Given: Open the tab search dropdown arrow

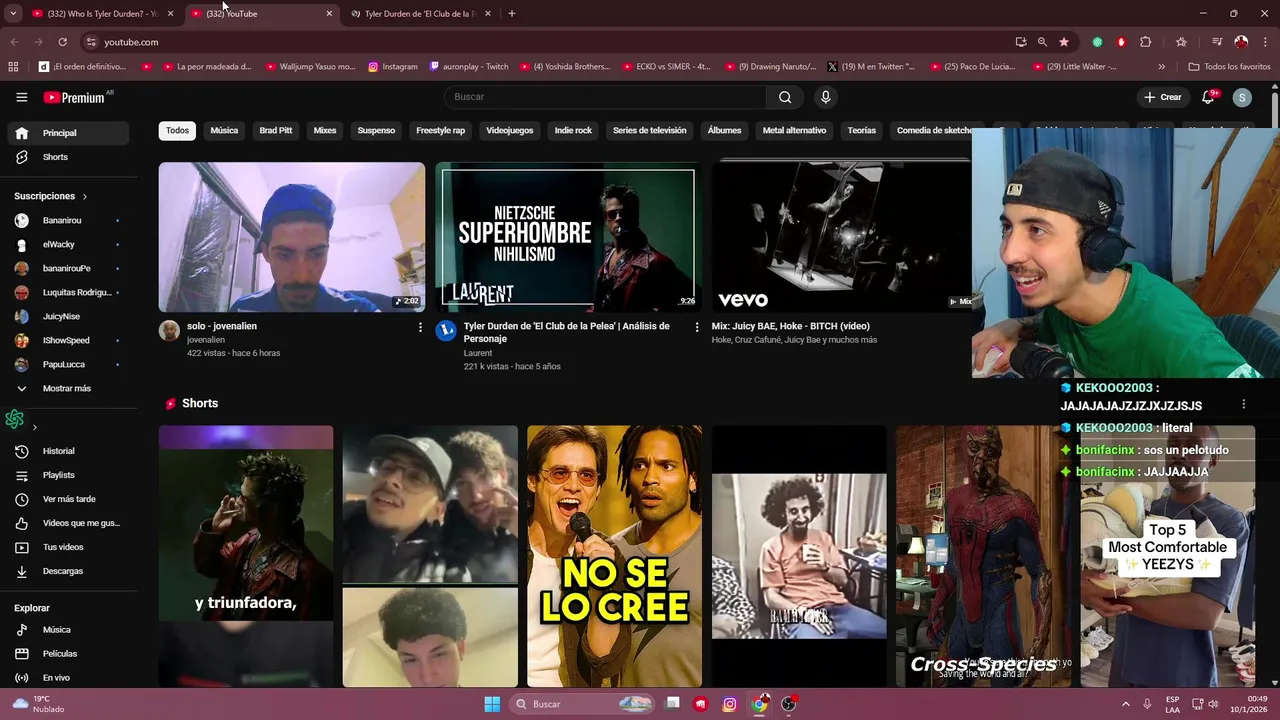Looking at the screenshot, I should tap(13, 14).
